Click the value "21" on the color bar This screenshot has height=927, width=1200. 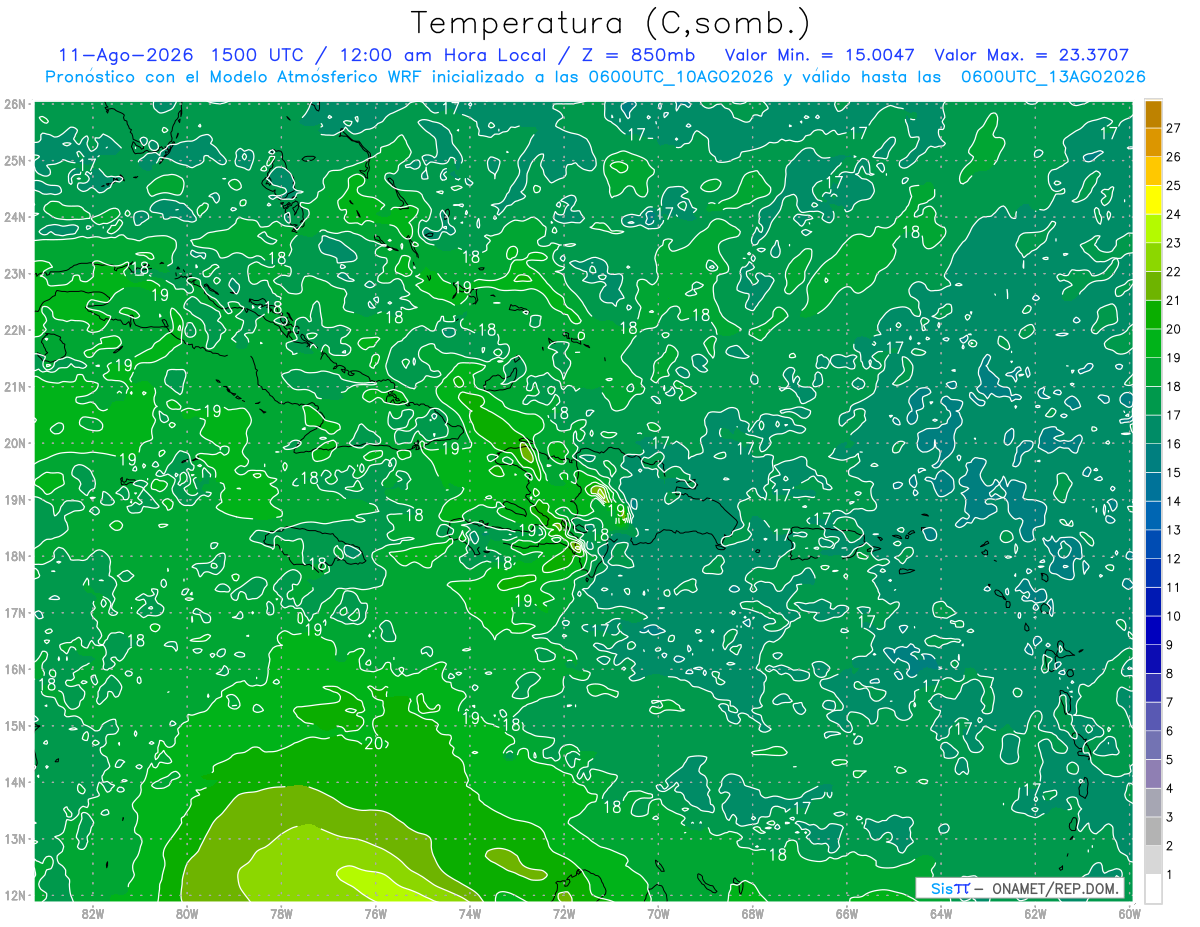coord(1174,300)
